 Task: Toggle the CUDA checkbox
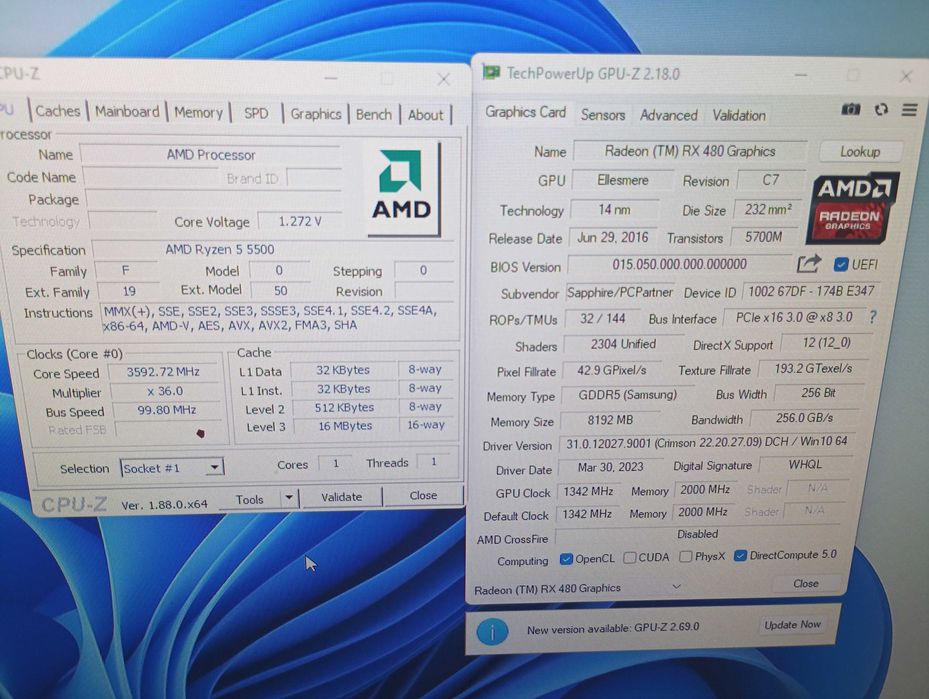(630, 557)
